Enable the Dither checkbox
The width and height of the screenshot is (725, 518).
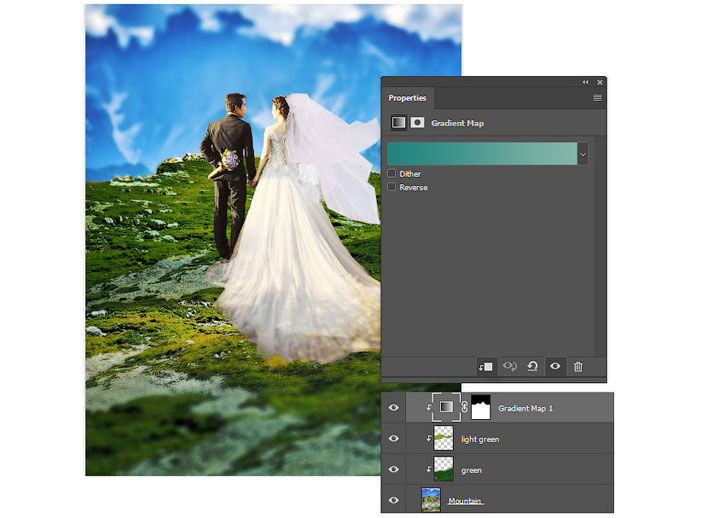[392, 173]
